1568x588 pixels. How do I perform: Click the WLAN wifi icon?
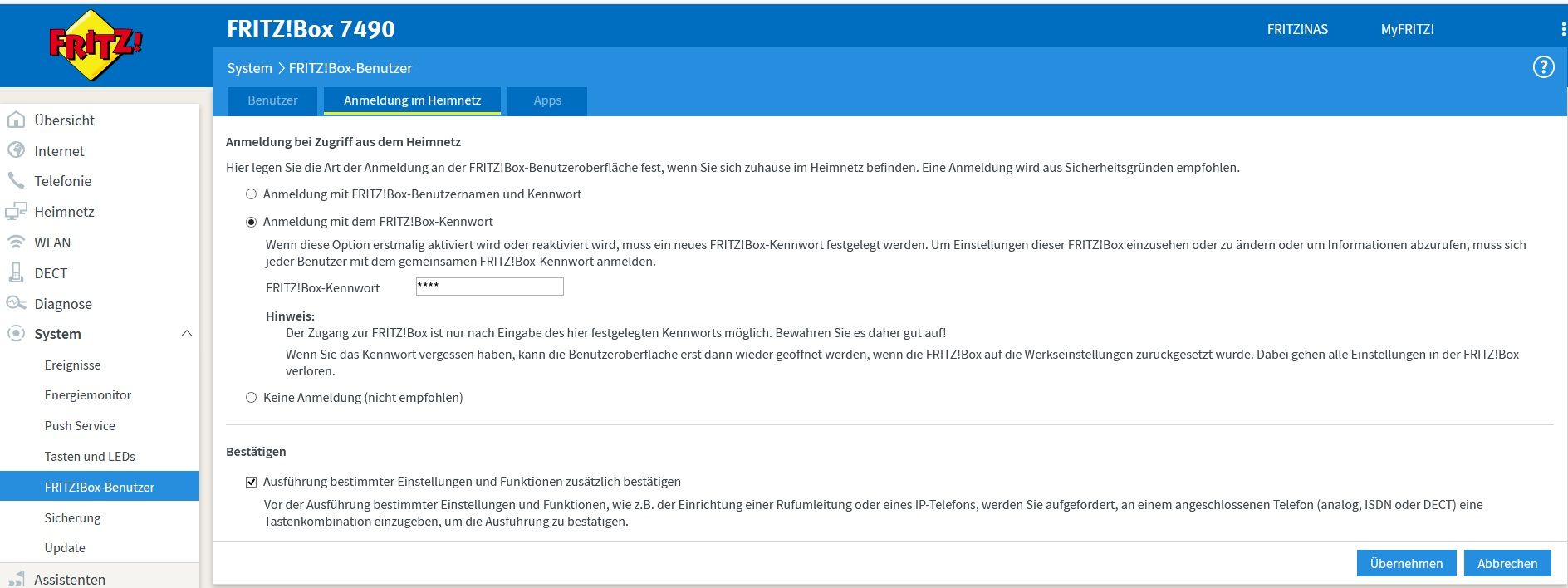click(x=16, y=242)
